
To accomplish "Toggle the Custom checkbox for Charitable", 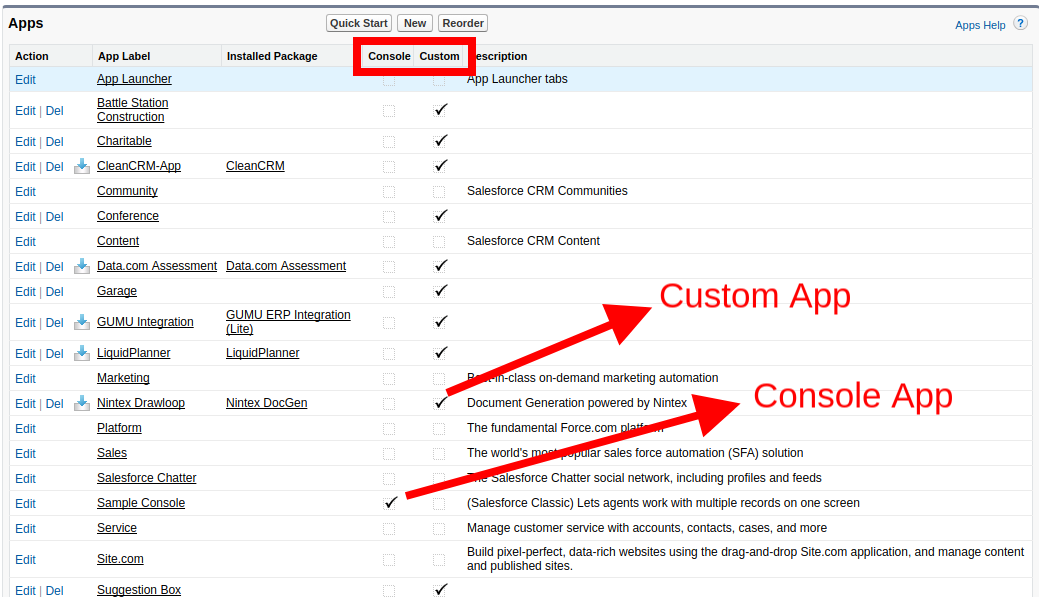I will 439,141.
